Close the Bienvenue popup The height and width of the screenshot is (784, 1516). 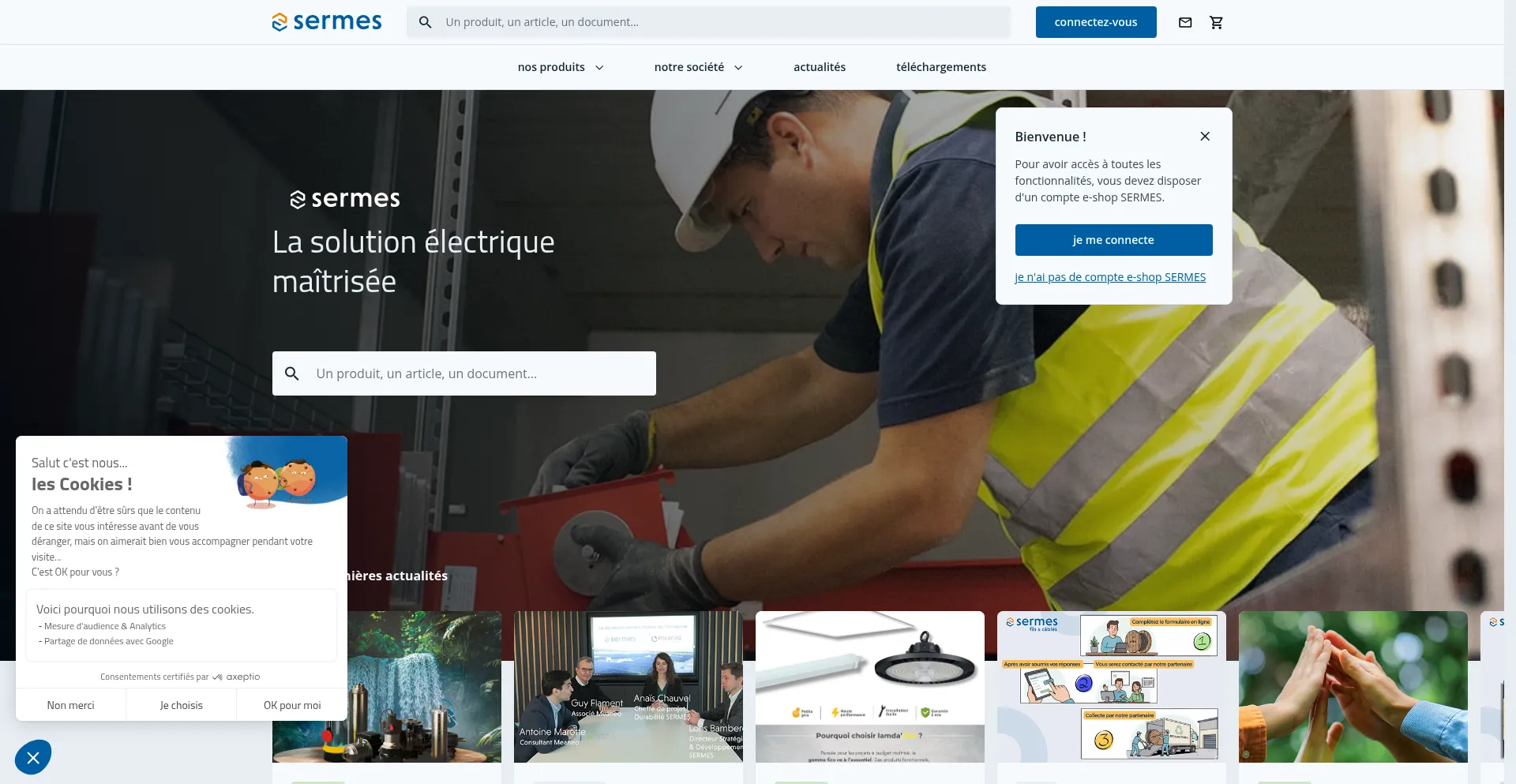(1205, 136)
